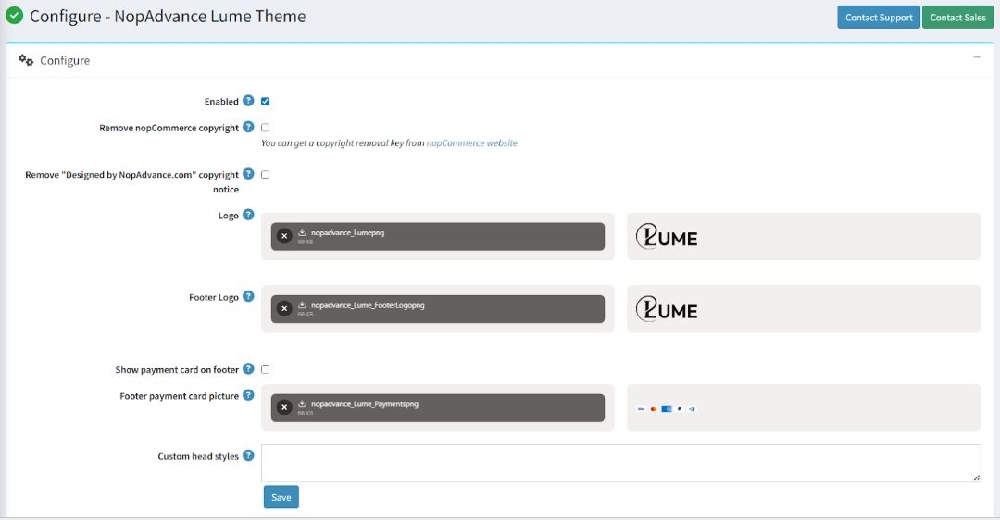Click the Logo preview image thumbnail
1000x520 pixels.
[666, 237]
